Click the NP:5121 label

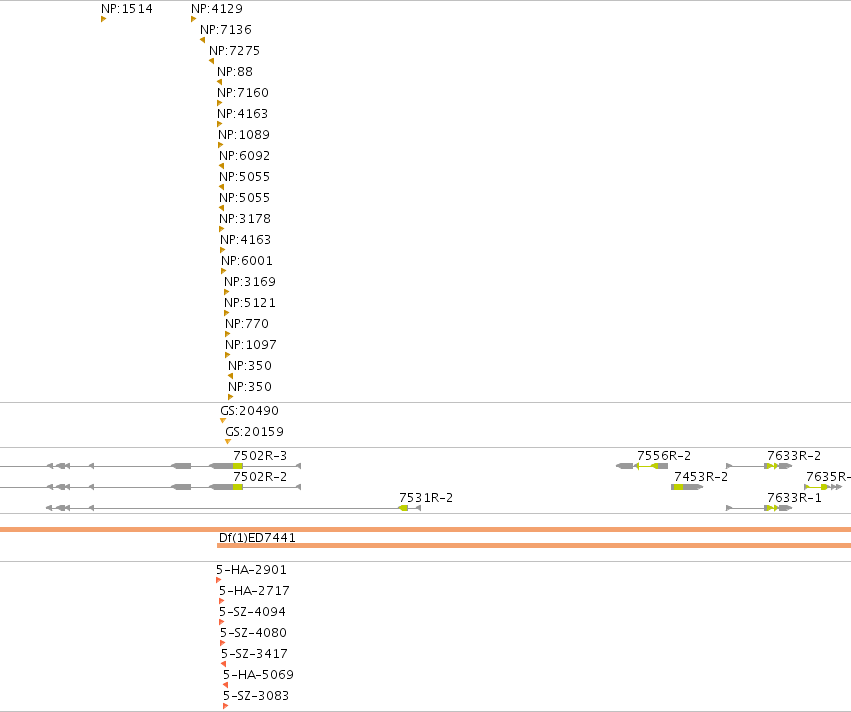click(x=250, y=303)
